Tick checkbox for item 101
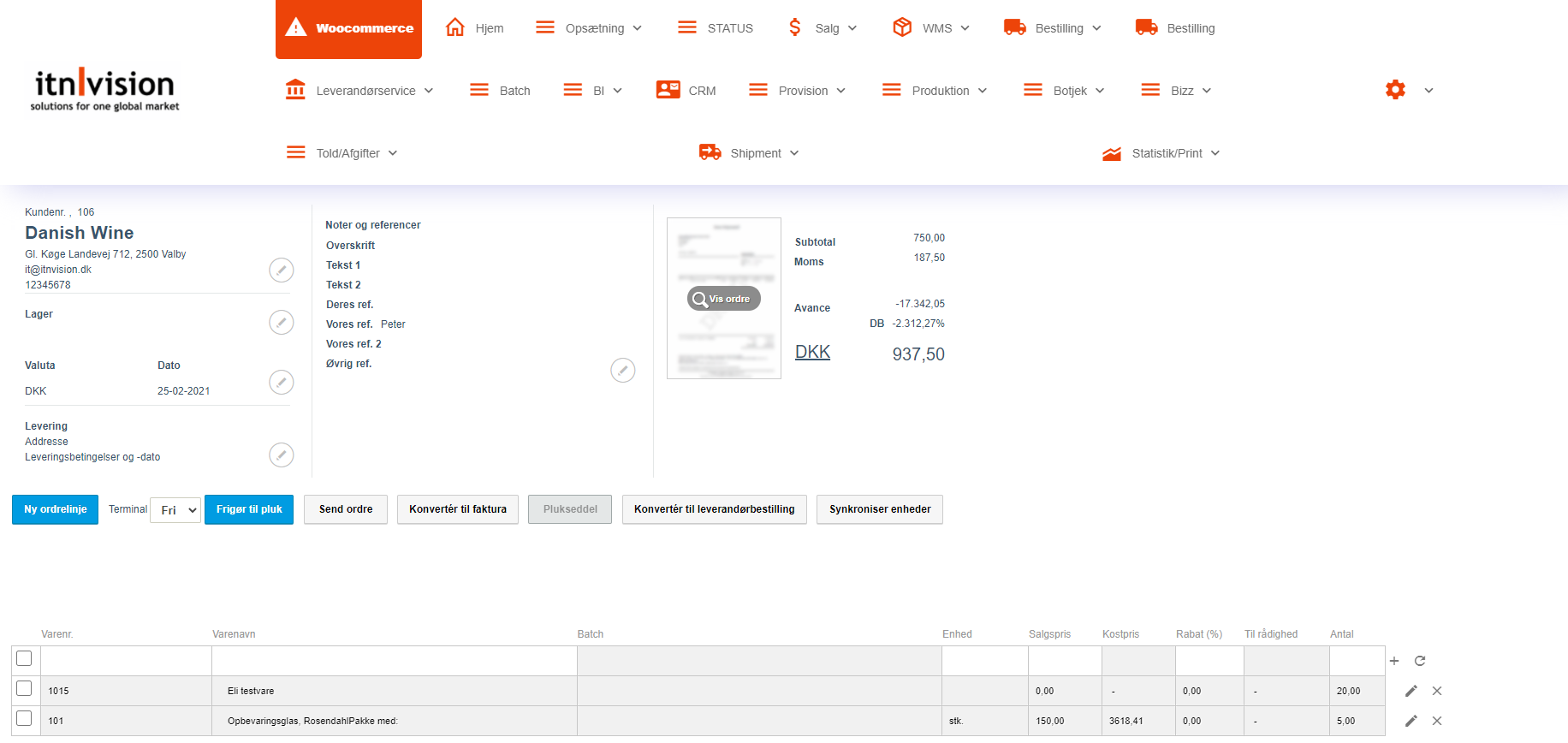The height and width of the screenshot is (743, 1568). pyautogui.click(x=24, y=719)
